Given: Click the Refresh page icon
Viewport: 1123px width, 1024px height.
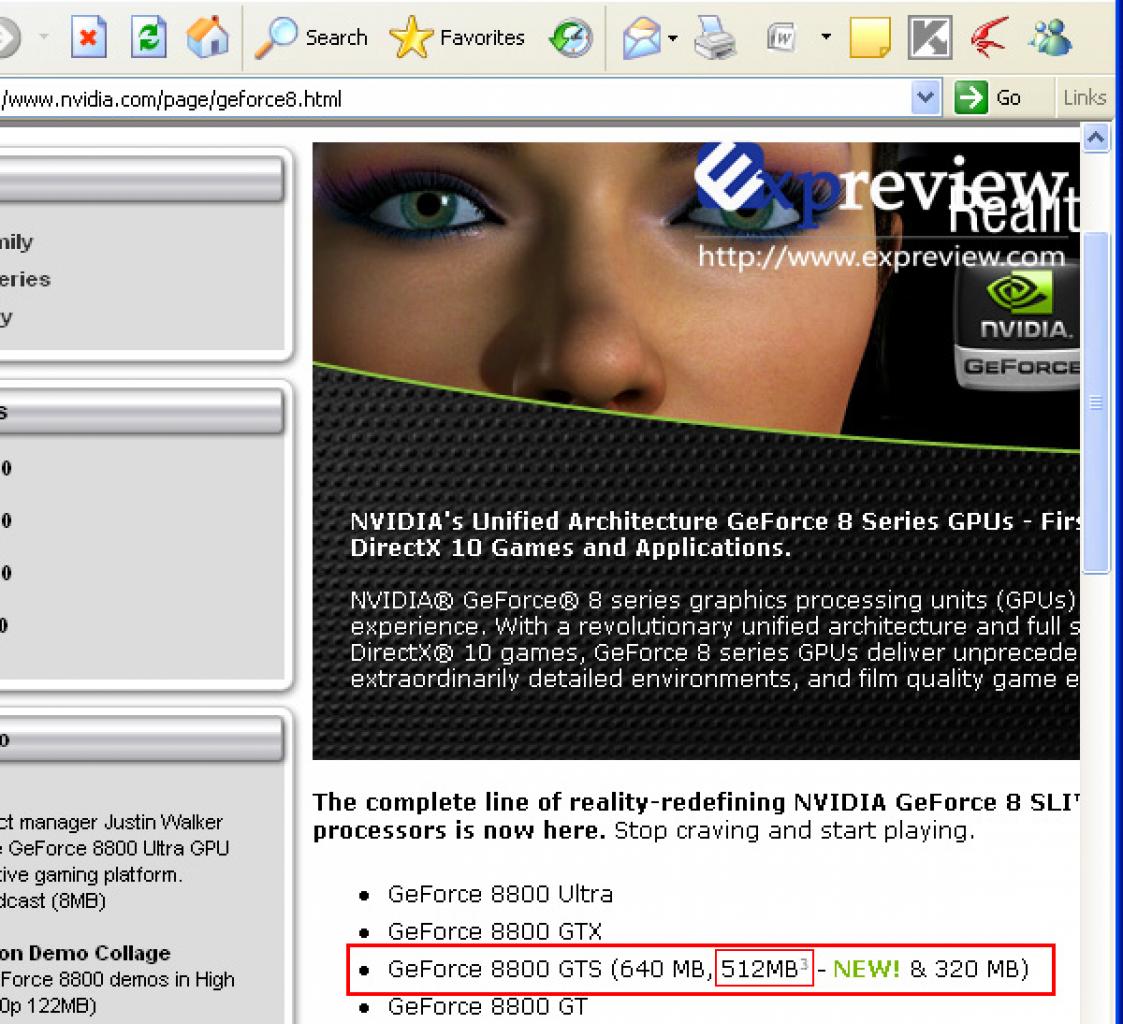Looking at the screenshot, I should (x=148, y=36).
